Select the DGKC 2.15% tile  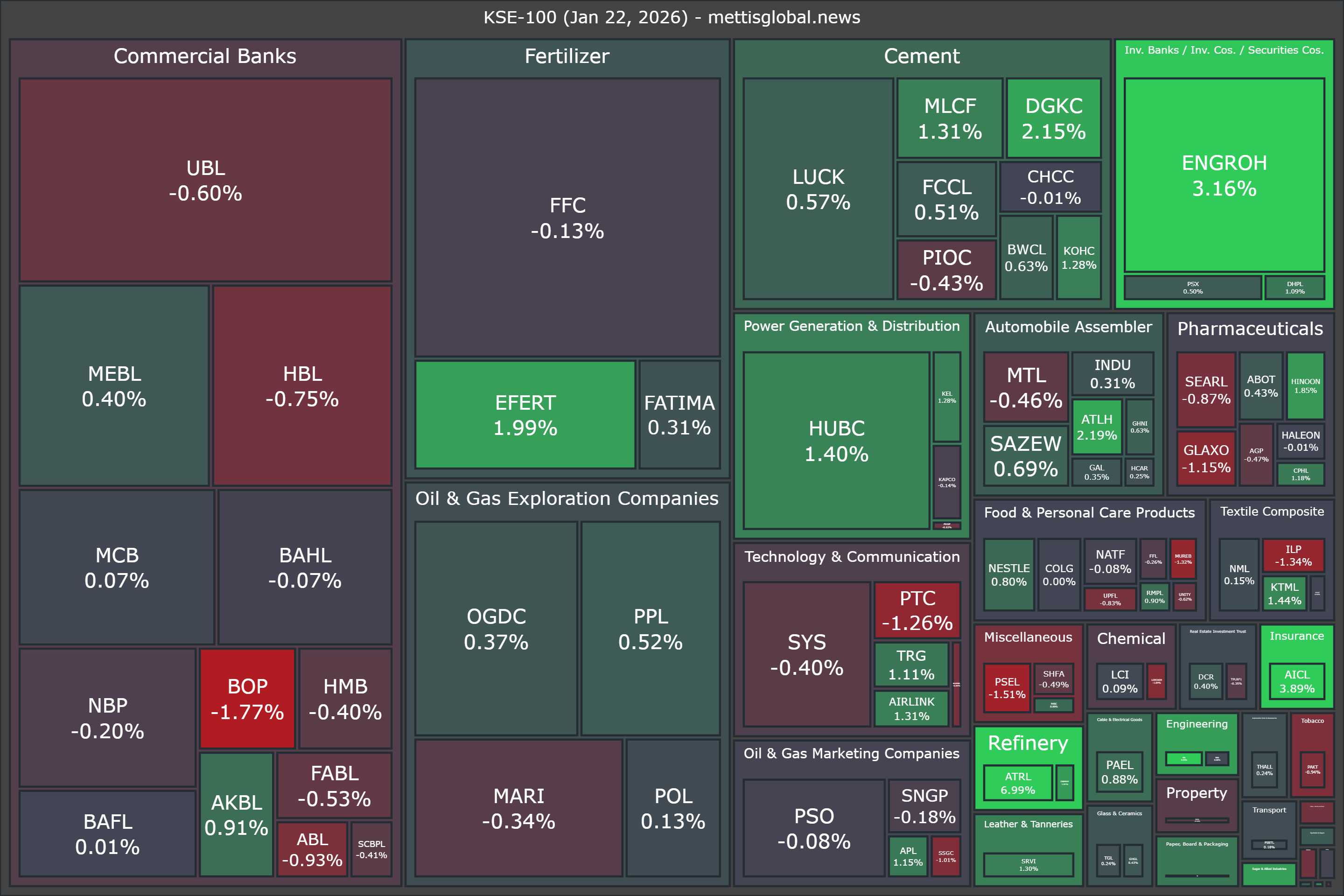click(x=1053, y=118)
